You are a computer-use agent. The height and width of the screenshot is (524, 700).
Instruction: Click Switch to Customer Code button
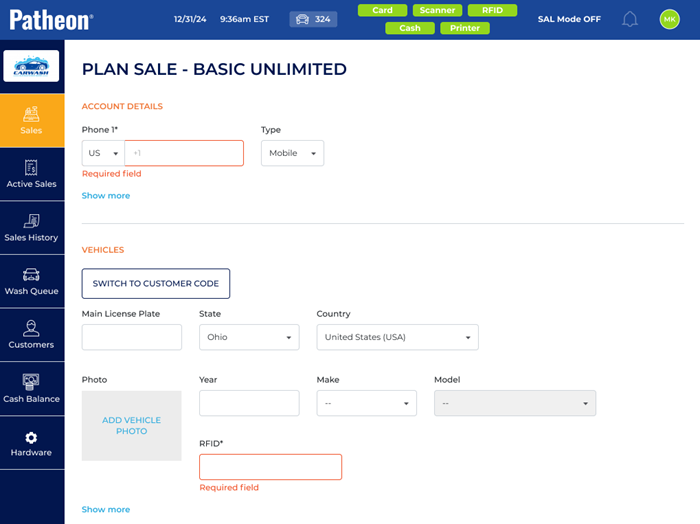pos(156,283)
